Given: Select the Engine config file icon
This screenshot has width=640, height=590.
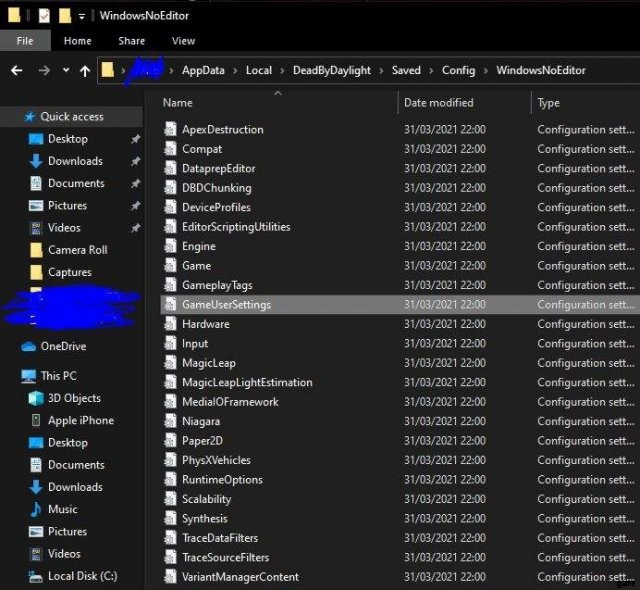Looking at the screenshot, I should pos(170,246).
